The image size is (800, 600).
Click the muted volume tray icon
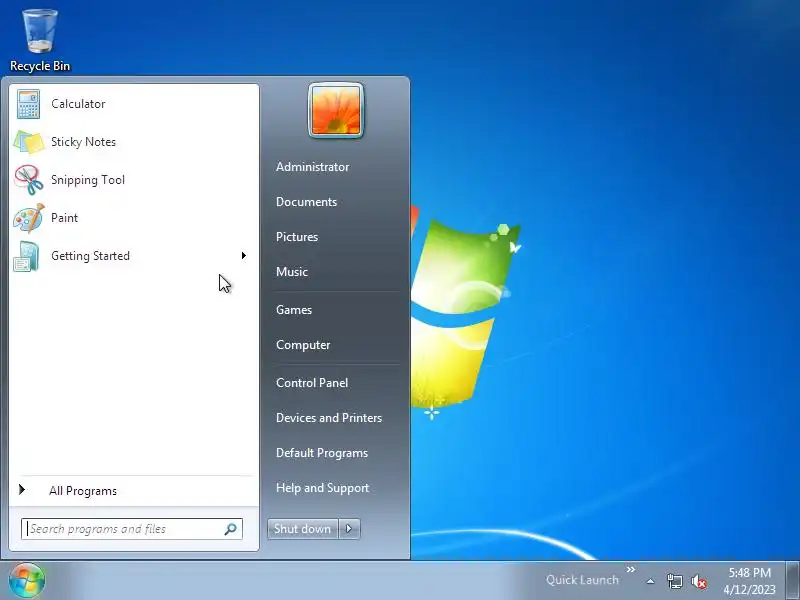[x=699, y=581]
